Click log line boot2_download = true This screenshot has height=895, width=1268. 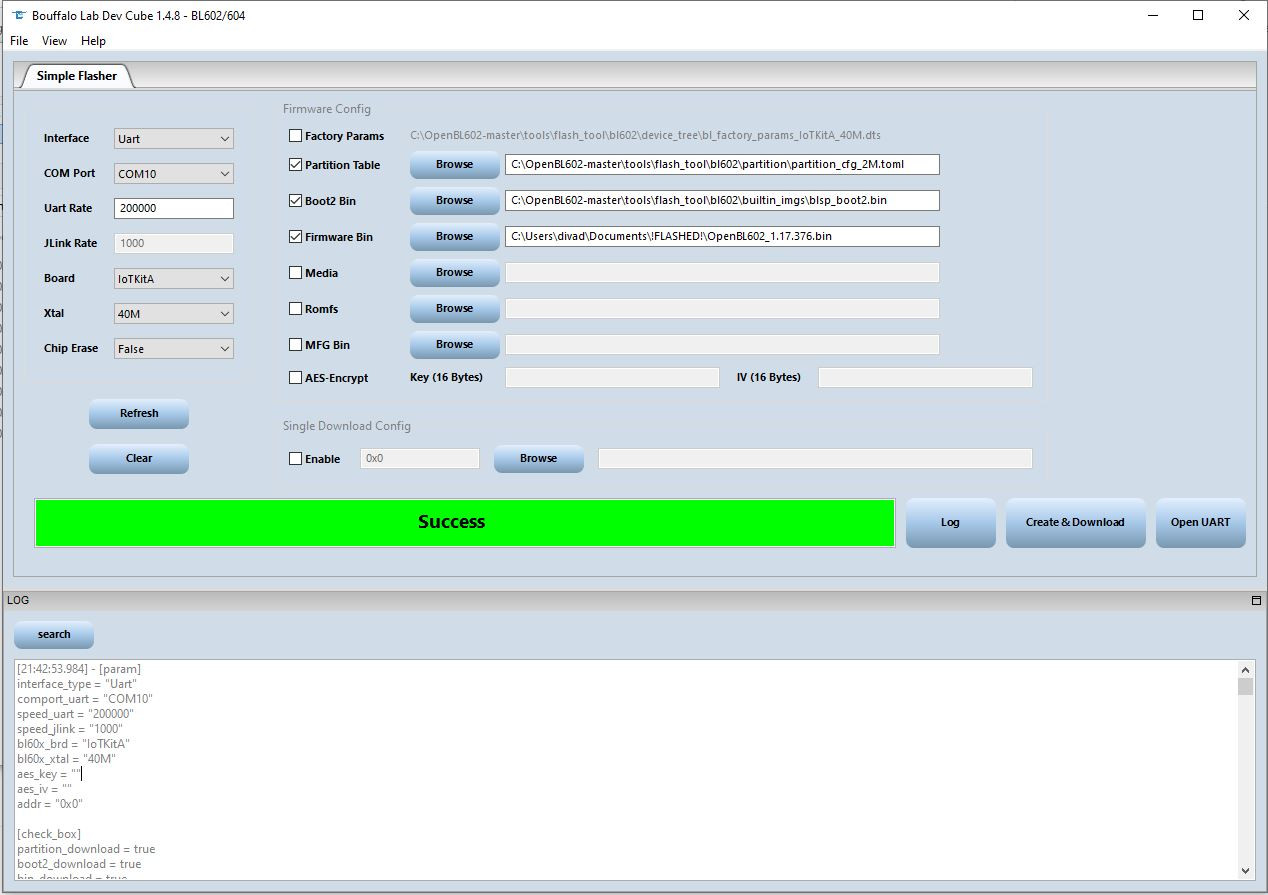tap(79, 864)
